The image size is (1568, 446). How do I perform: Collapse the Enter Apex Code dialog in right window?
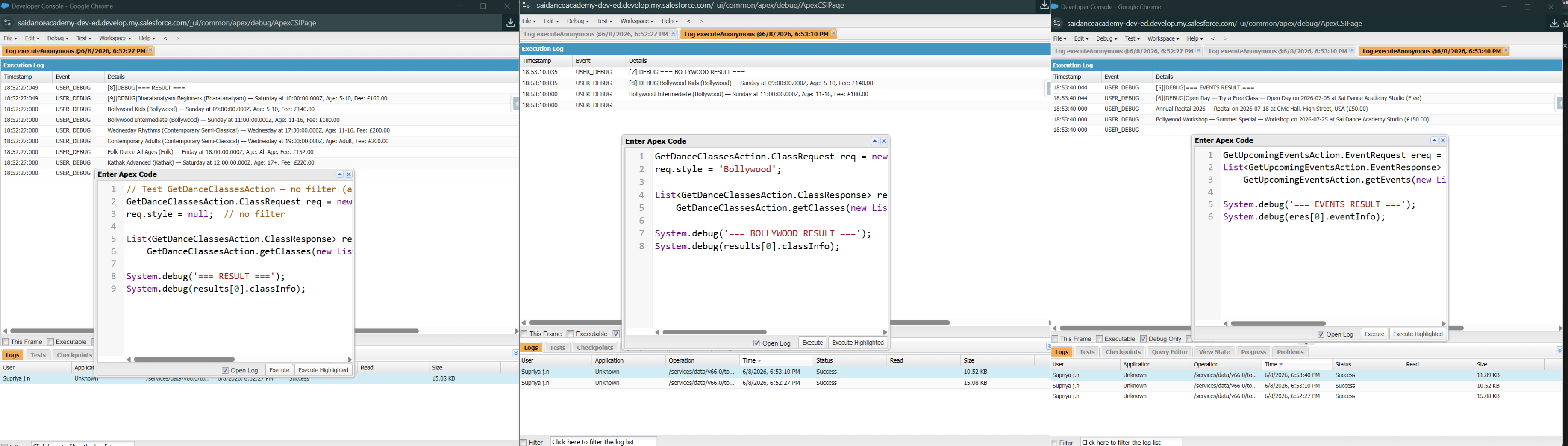point(1434,141)
